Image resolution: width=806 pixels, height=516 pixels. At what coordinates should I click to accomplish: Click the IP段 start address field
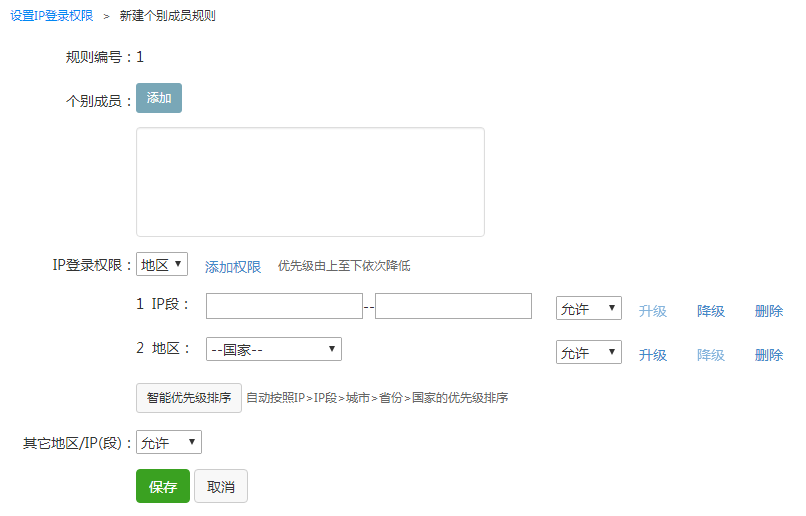(284, 306)
